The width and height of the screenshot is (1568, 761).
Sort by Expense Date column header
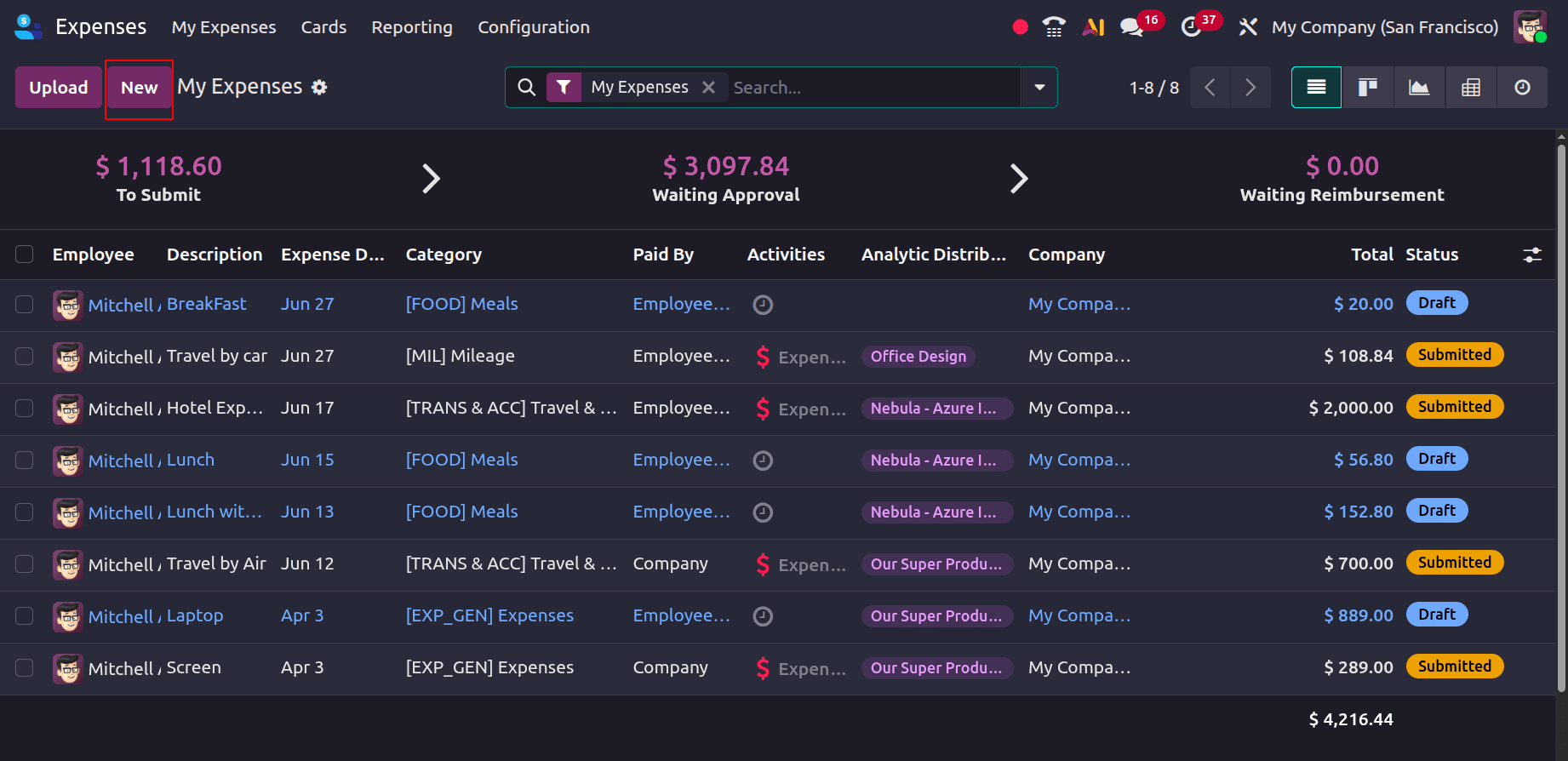click(333, 255)
